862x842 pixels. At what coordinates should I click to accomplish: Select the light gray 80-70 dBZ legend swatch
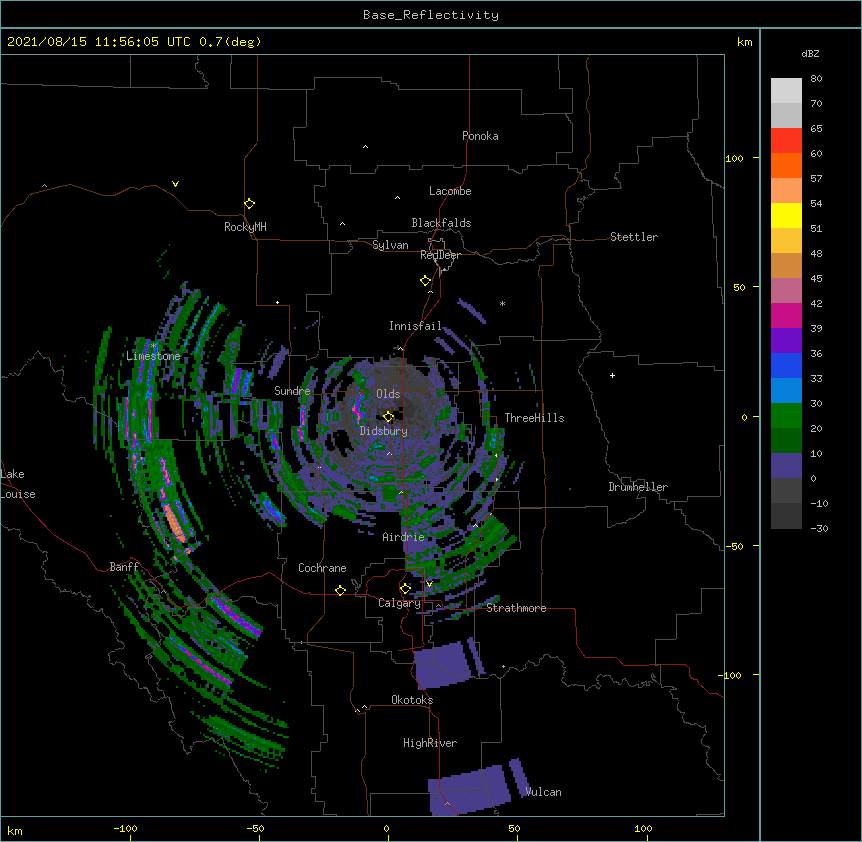pos(786,91)
